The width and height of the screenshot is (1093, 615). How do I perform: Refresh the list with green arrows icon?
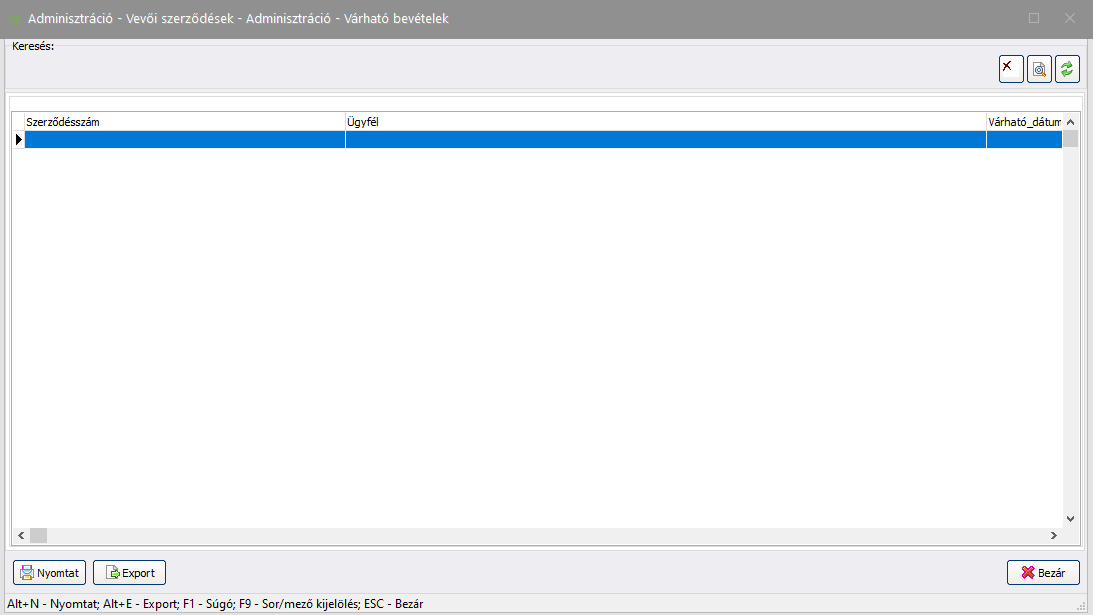(1068, 69)
